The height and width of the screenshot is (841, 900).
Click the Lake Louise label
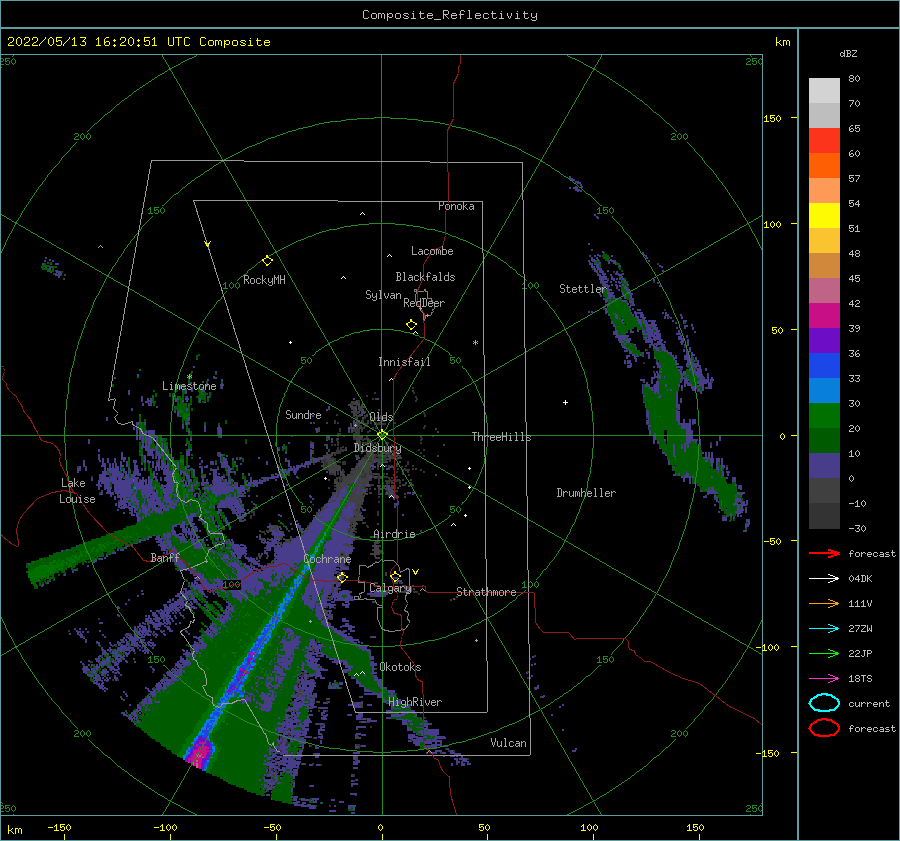77,491
